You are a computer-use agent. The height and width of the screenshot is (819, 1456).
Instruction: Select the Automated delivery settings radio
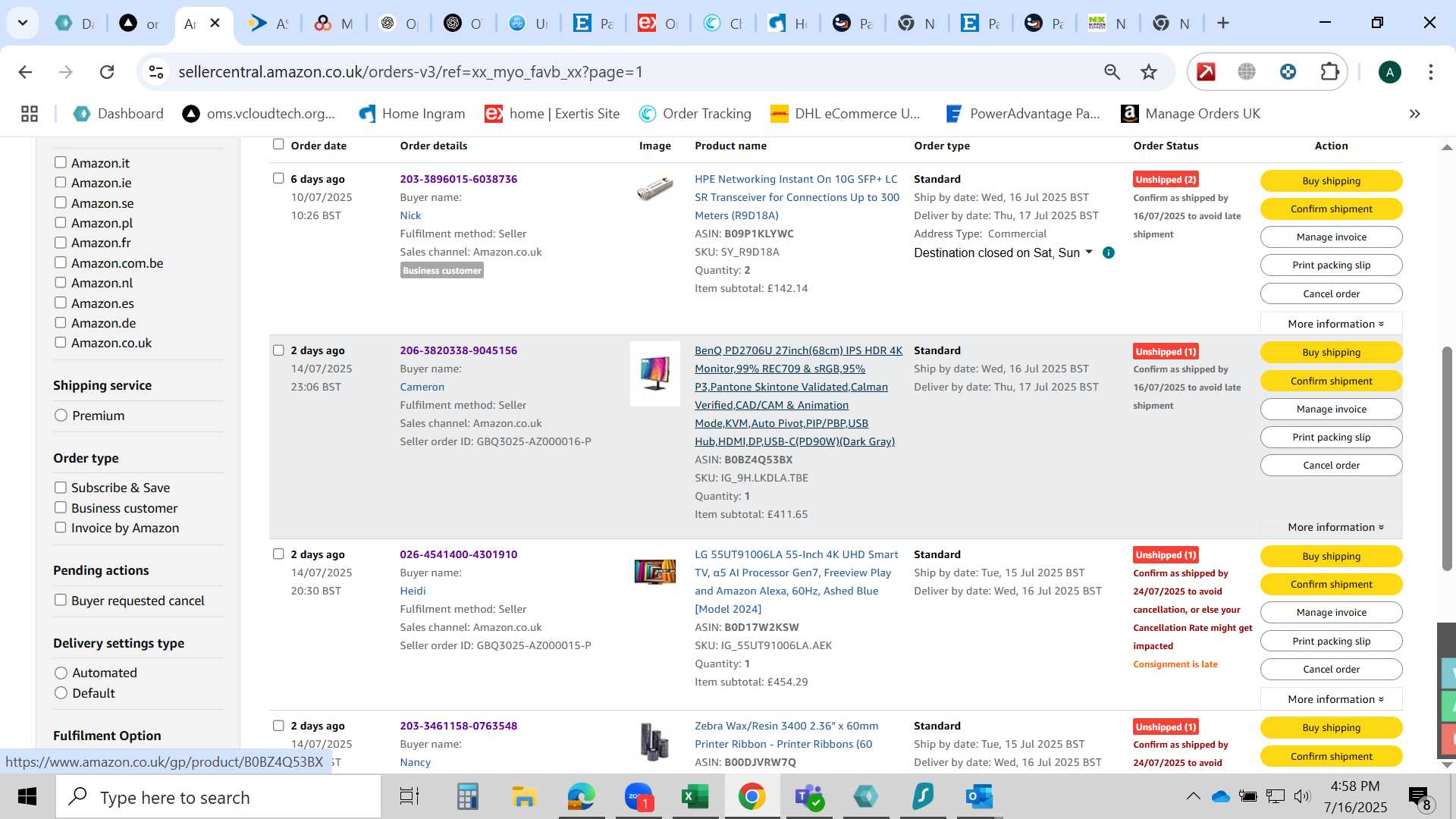[61, 673]
